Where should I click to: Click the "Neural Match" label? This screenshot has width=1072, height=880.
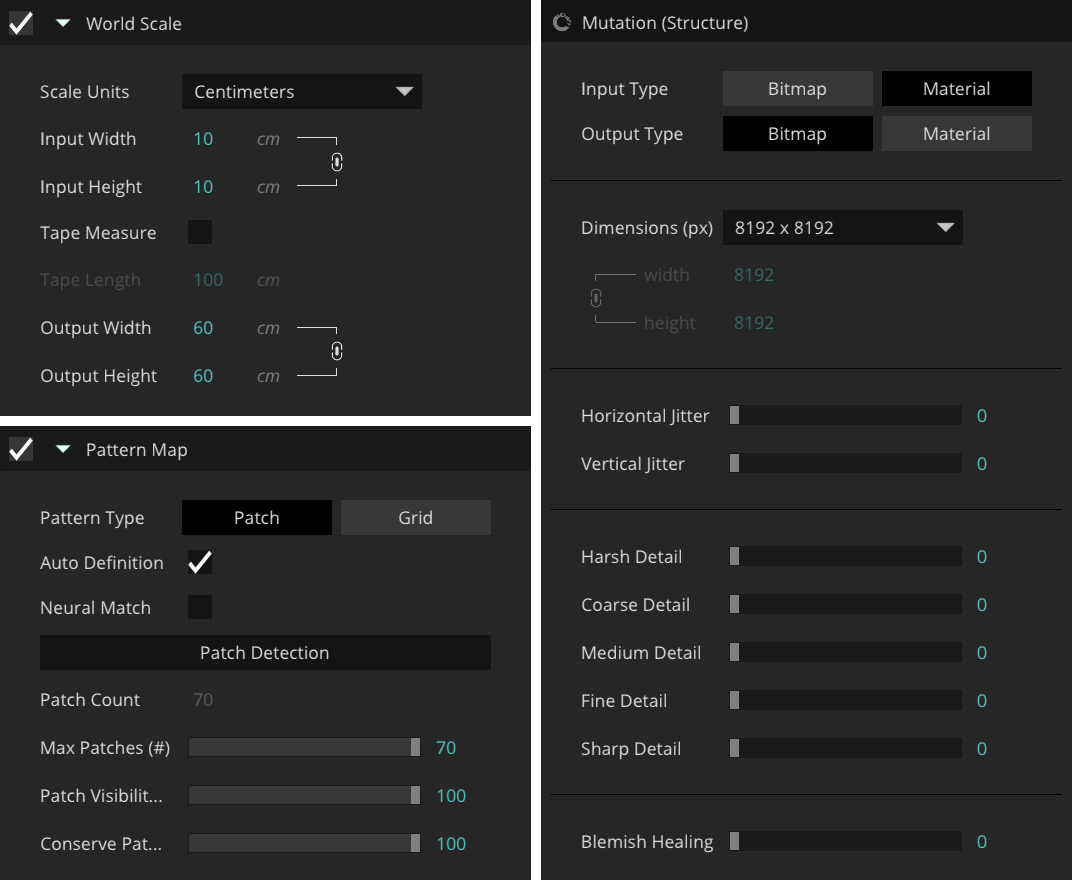pyautogui.click(x=96, y=607)
